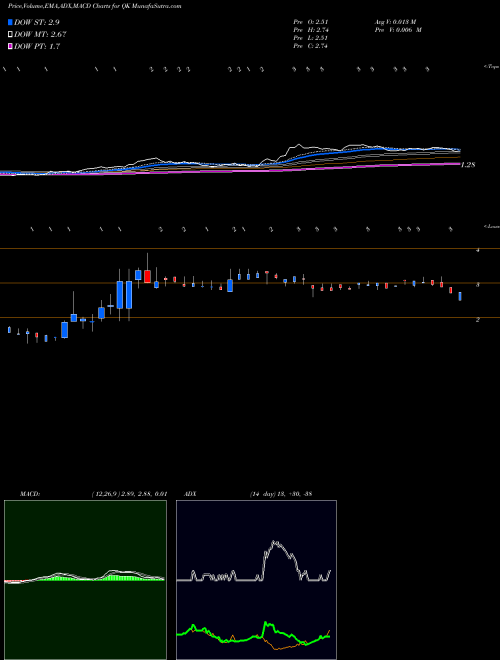This screenshot has width=500, height=660.
Task: Select the 'DOW MT: 2.67' legend text
Action: click(x=40, y=35)
